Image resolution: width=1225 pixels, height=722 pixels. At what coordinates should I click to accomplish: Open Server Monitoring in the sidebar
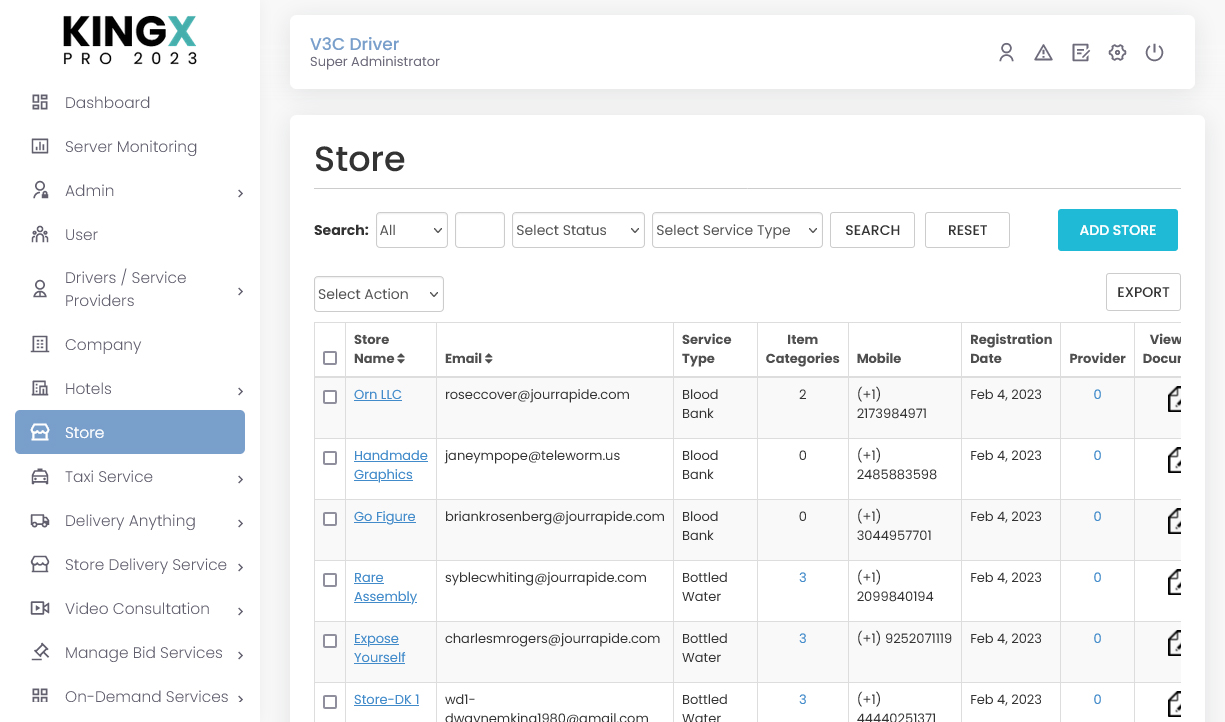131,146
